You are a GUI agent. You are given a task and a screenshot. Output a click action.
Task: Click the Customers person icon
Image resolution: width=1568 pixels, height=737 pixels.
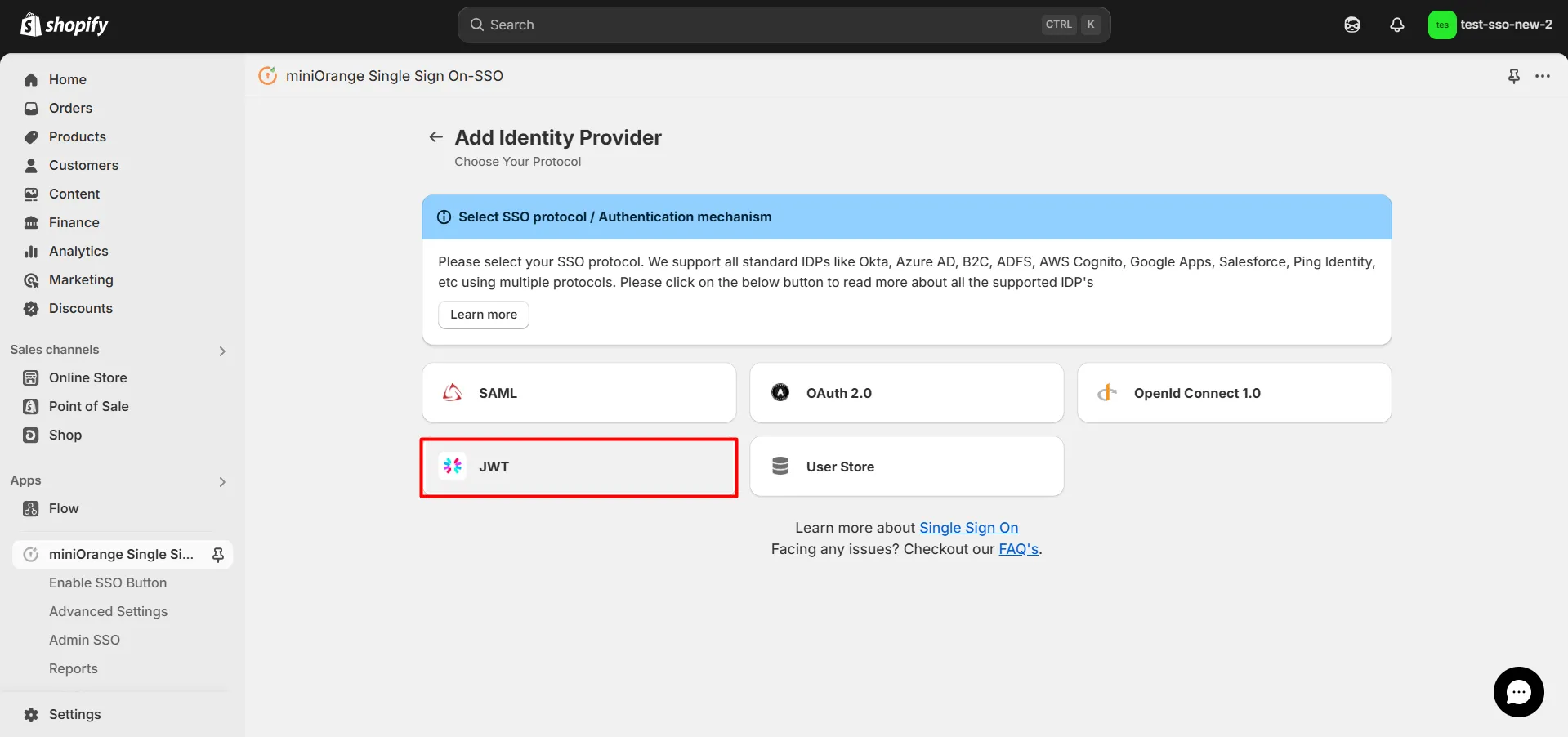31,165
